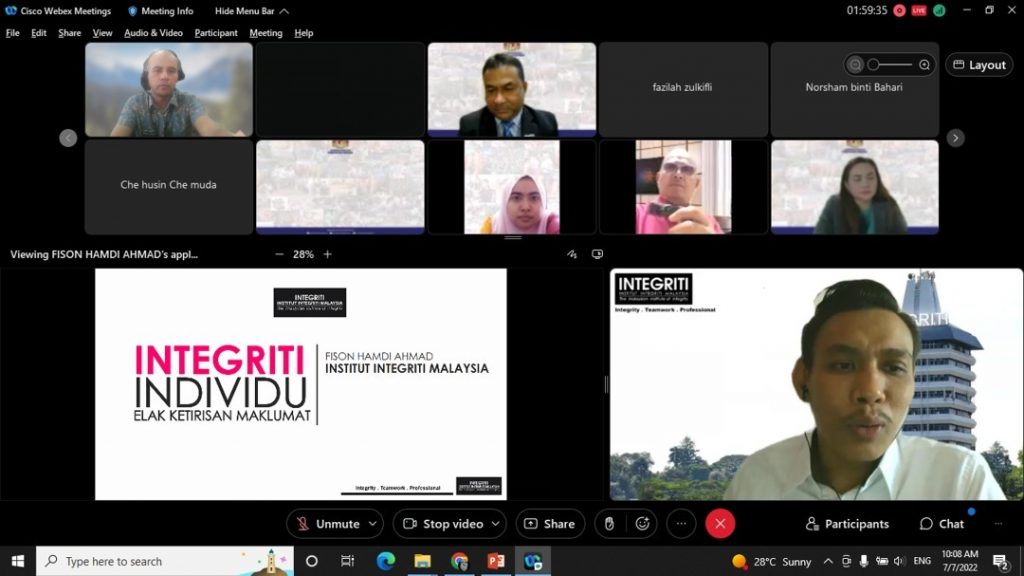
Task: Click the Webex icon on taskbar
Action: tap(533, 561)
